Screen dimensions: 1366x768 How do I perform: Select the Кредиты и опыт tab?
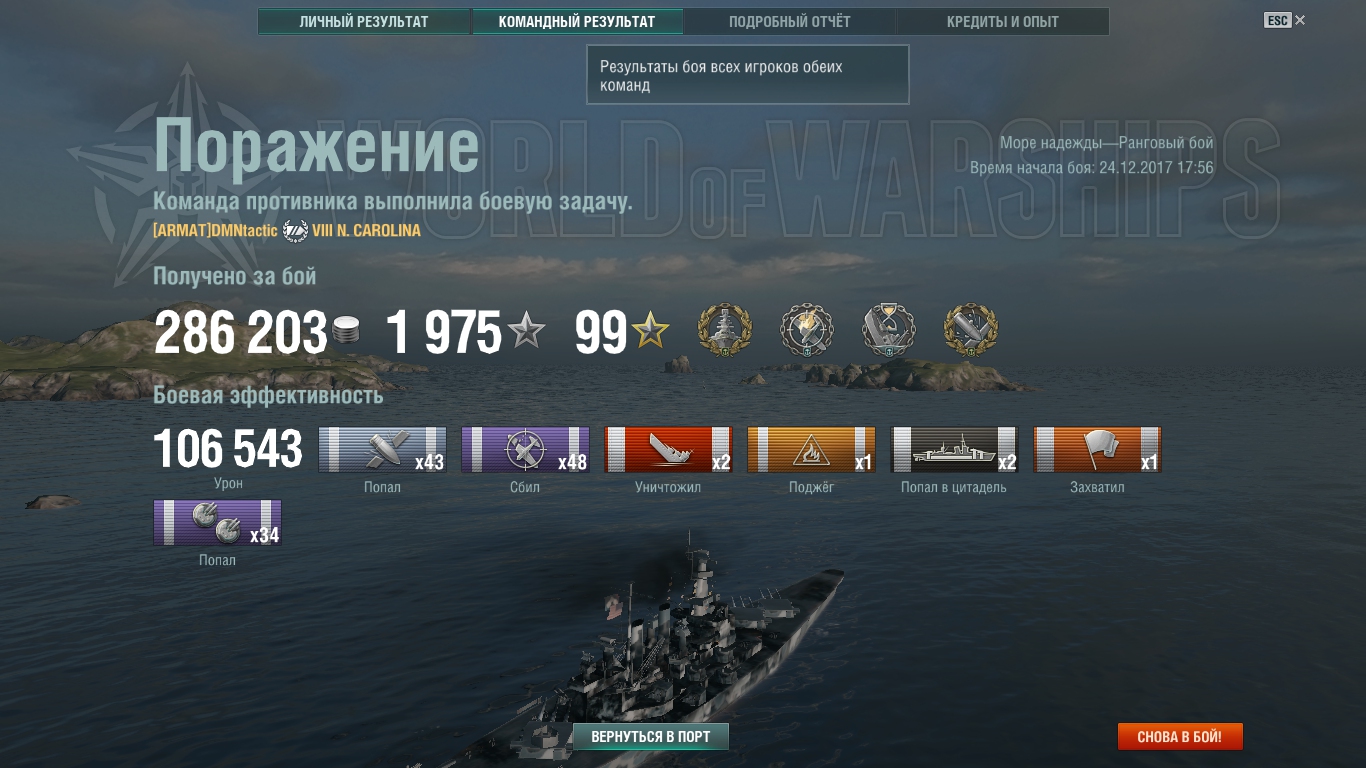(1003, 21)
